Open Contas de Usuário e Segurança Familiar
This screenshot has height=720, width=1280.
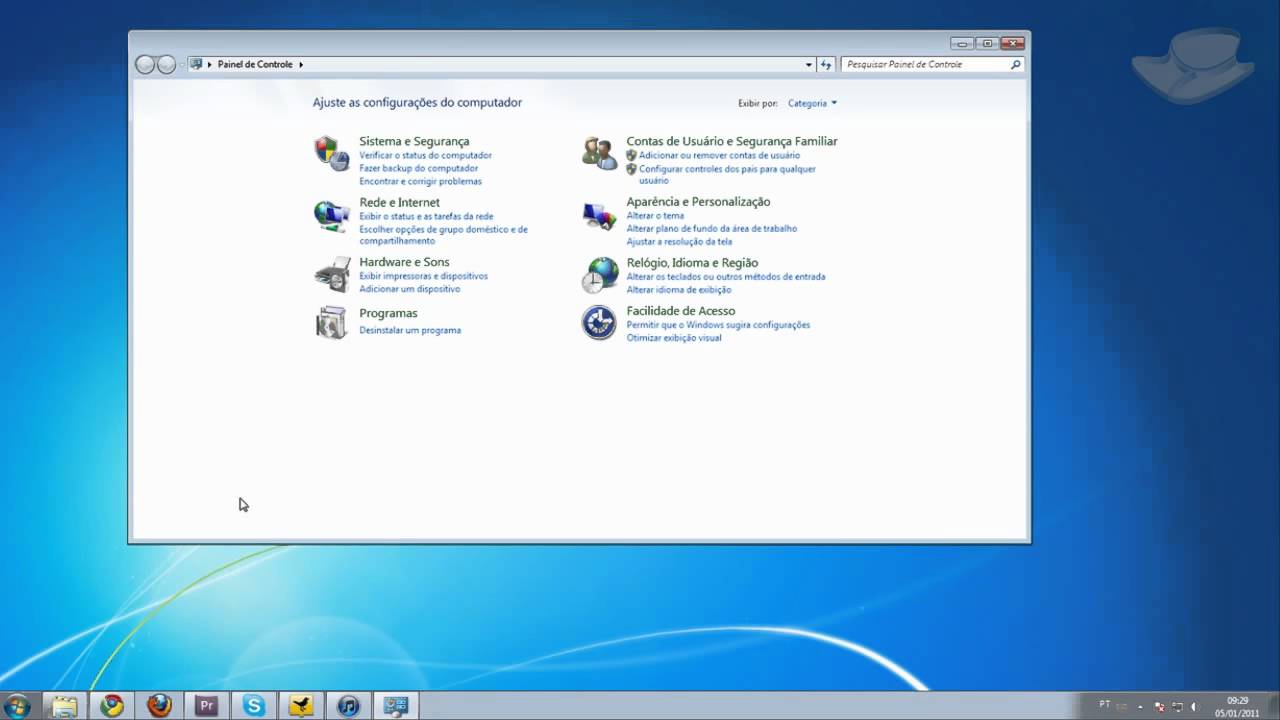[x=732, y=141]
